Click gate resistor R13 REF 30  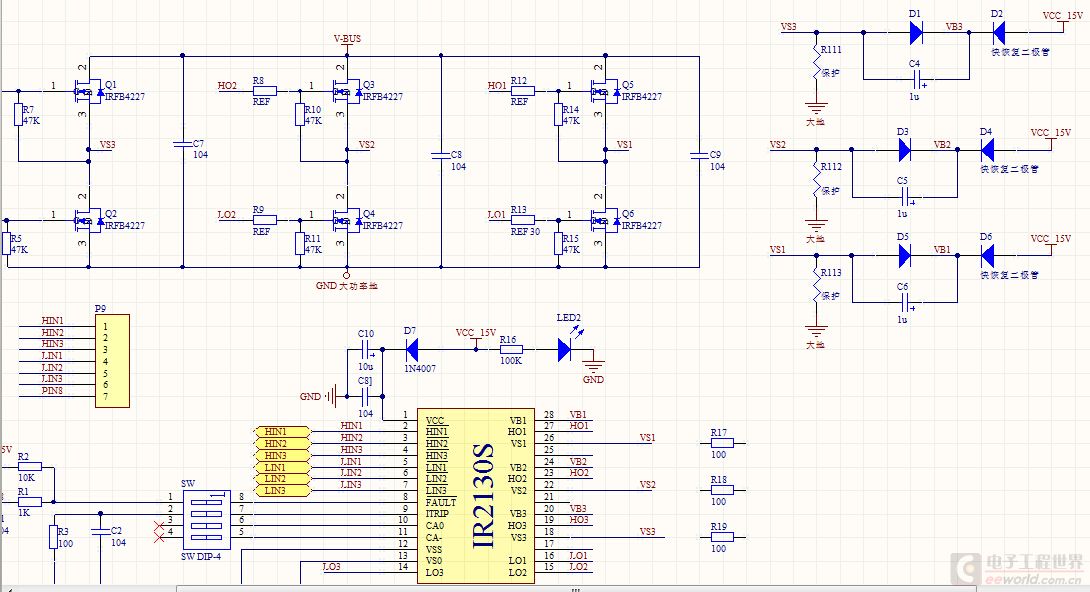click(522, 220)
